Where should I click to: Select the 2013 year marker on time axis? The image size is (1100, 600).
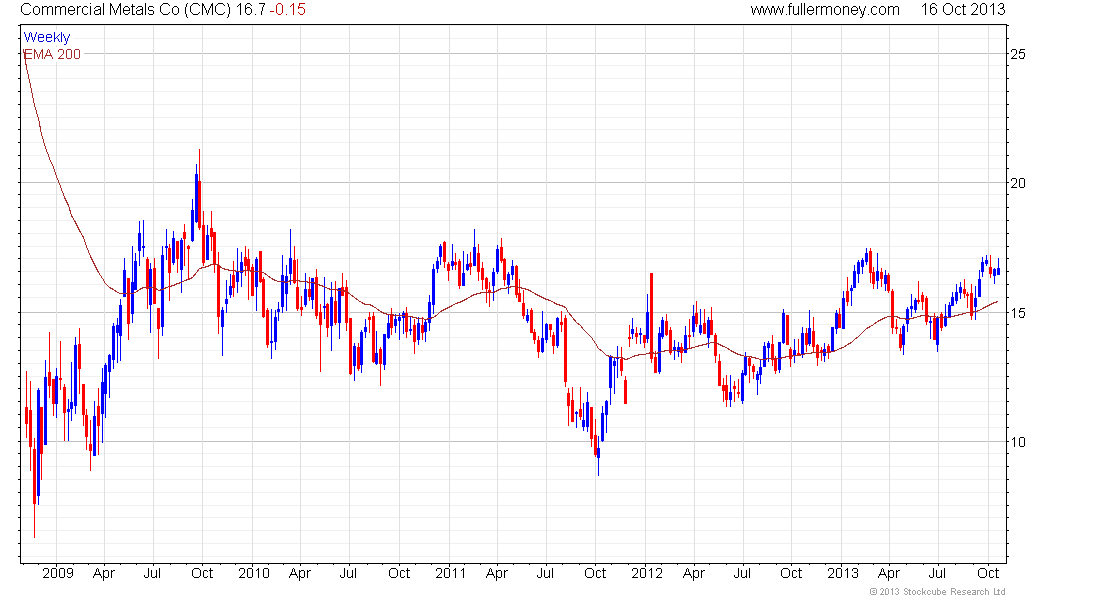[x=843, y=574]
